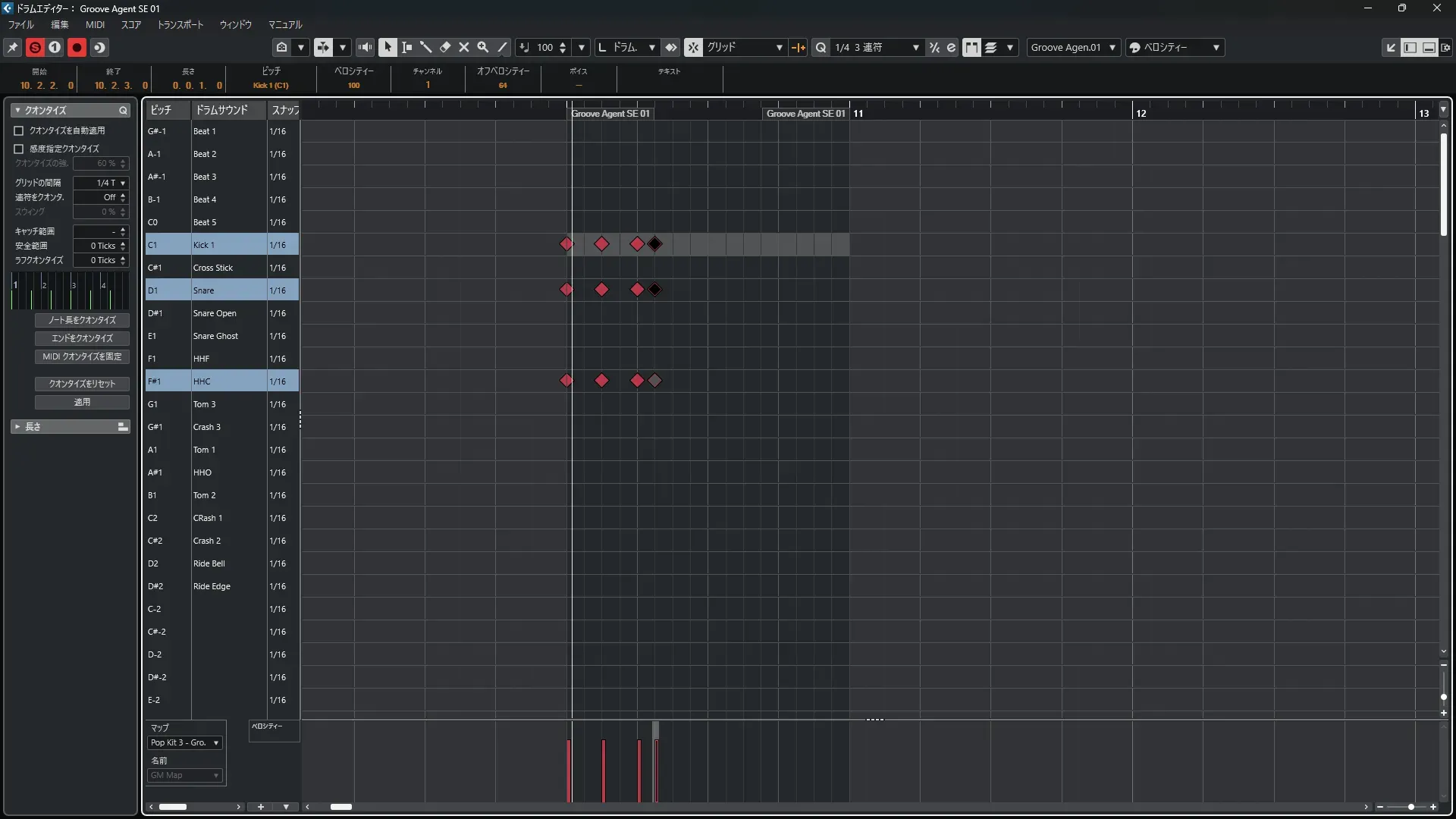Toggle the Solo Editor button
The height and width of the screenshot is (819, 1456).
(x=35, y=47)
